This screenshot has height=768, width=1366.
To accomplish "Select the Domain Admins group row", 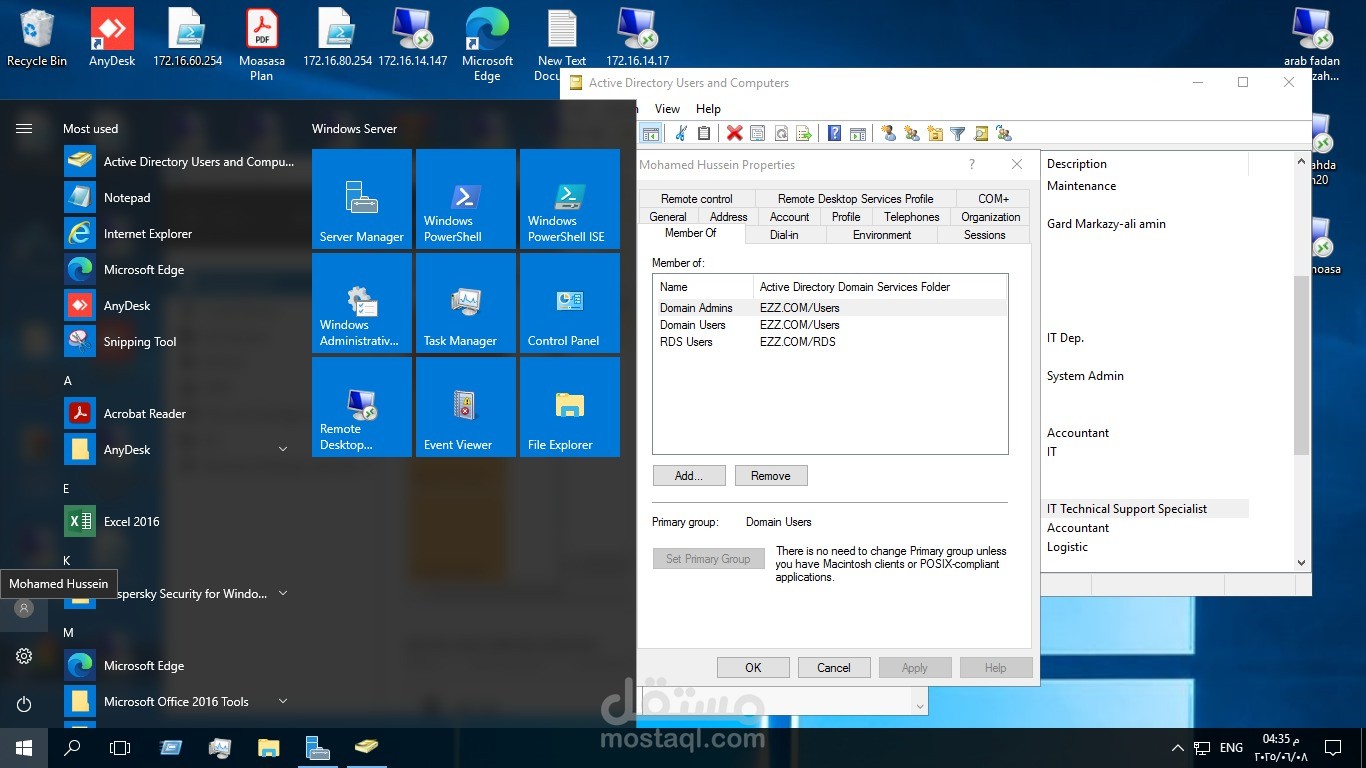I will [829, 308].
